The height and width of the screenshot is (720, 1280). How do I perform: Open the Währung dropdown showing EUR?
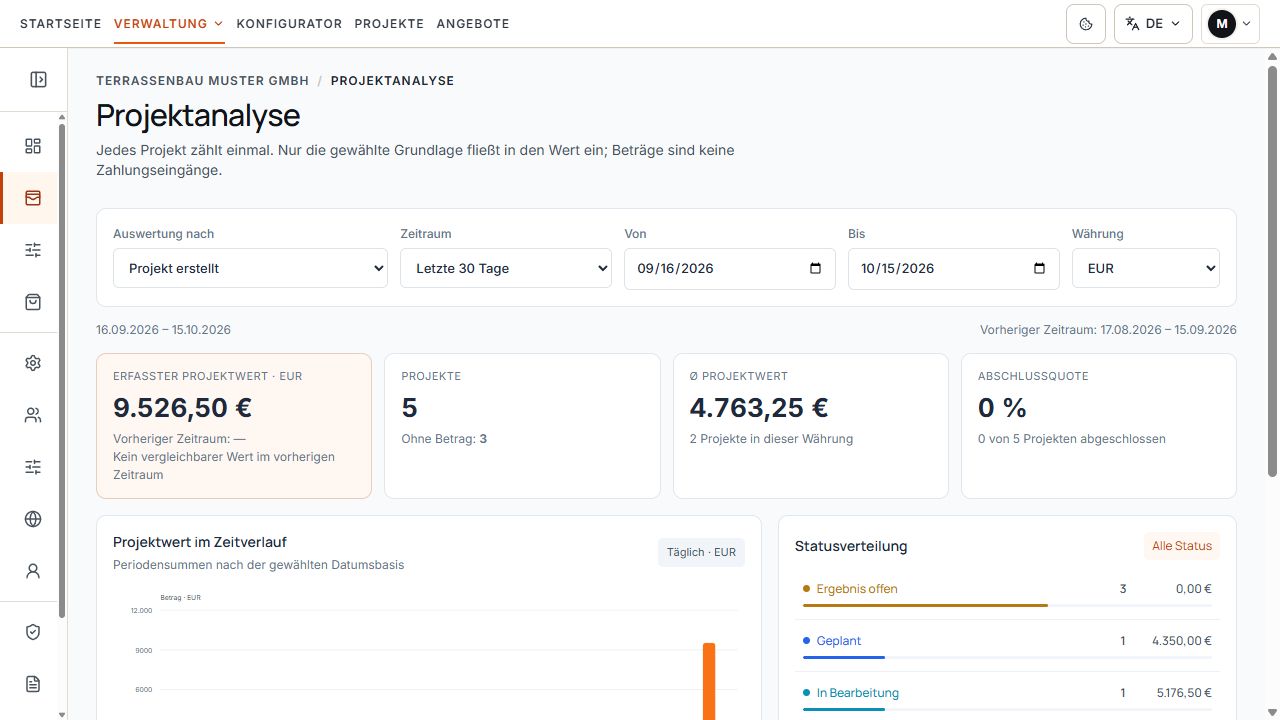click(1146, 268)
